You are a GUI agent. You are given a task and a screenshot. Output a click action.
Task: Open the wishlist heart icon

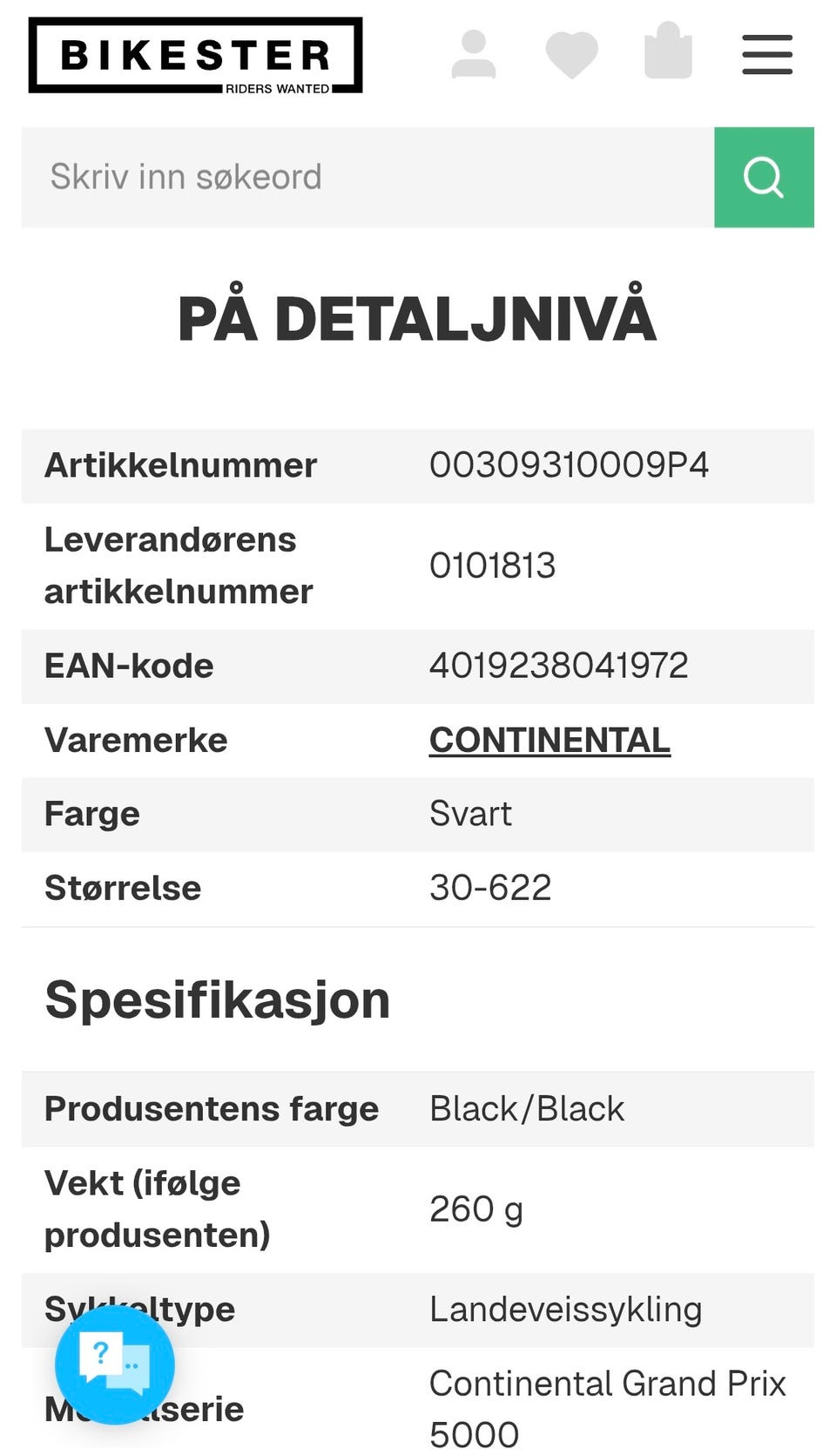[x=571, y=55]
